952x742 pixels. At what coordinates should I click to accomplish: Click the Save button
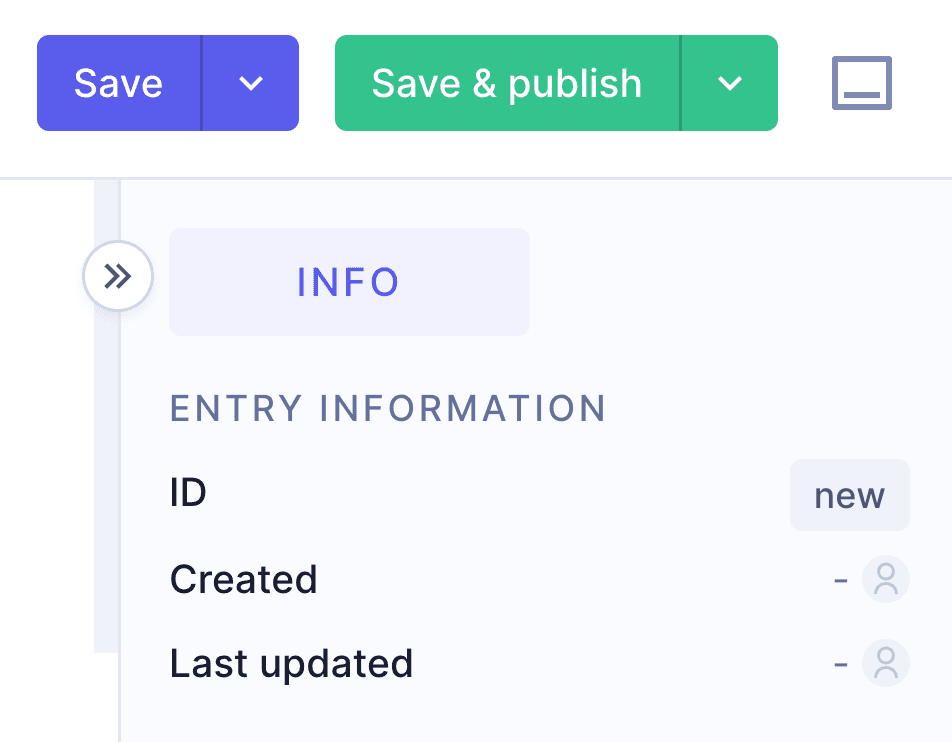117,83
